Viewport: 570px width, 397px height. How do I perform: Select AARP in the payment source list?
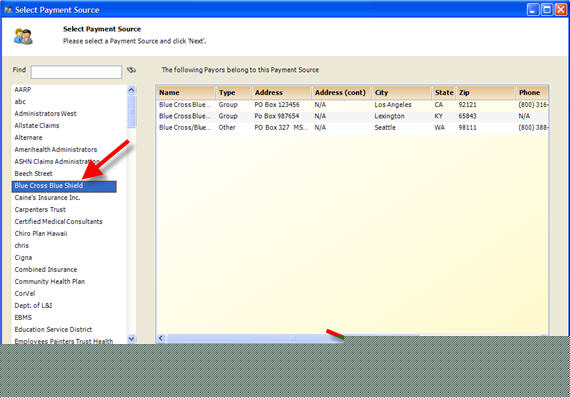23,89
